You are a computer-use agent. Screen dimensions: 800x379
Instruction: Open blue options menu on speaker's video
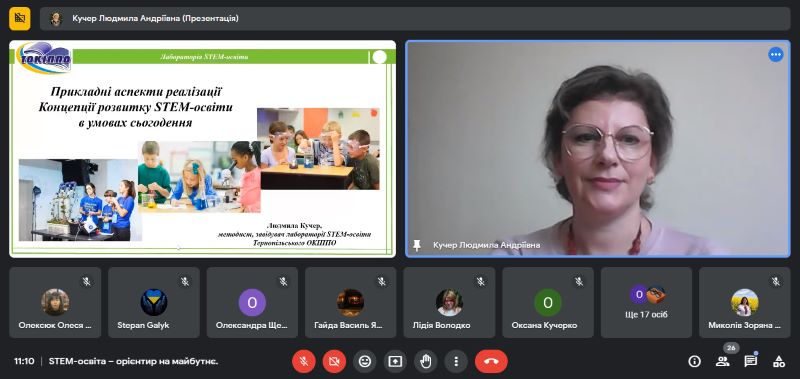click(x=776, y=55)
